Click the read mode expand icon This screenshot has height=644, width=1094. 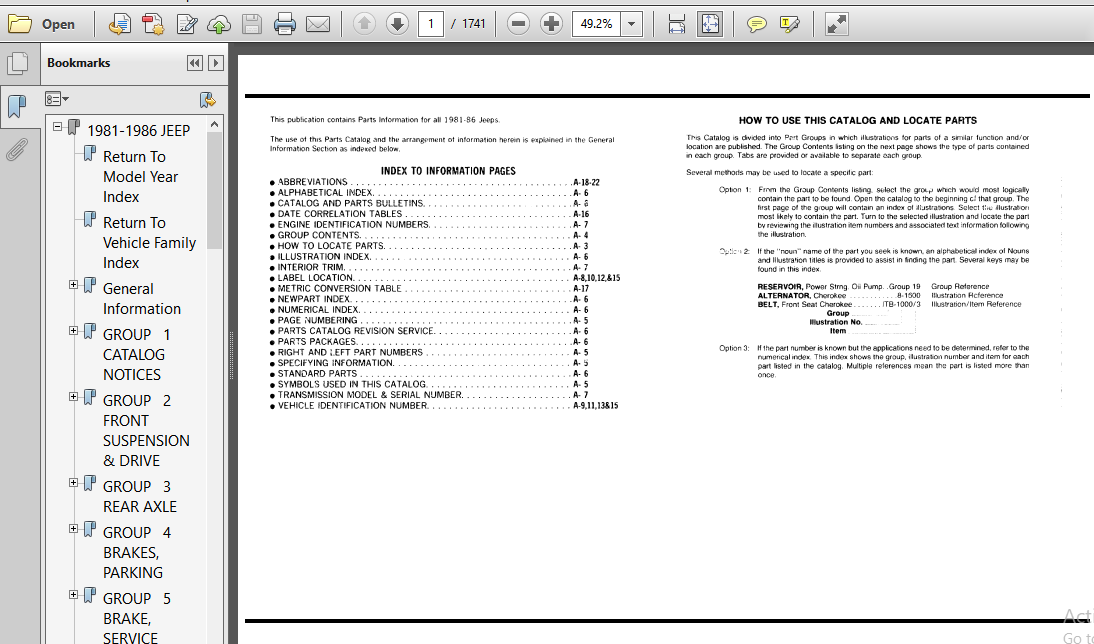point(836,24)
